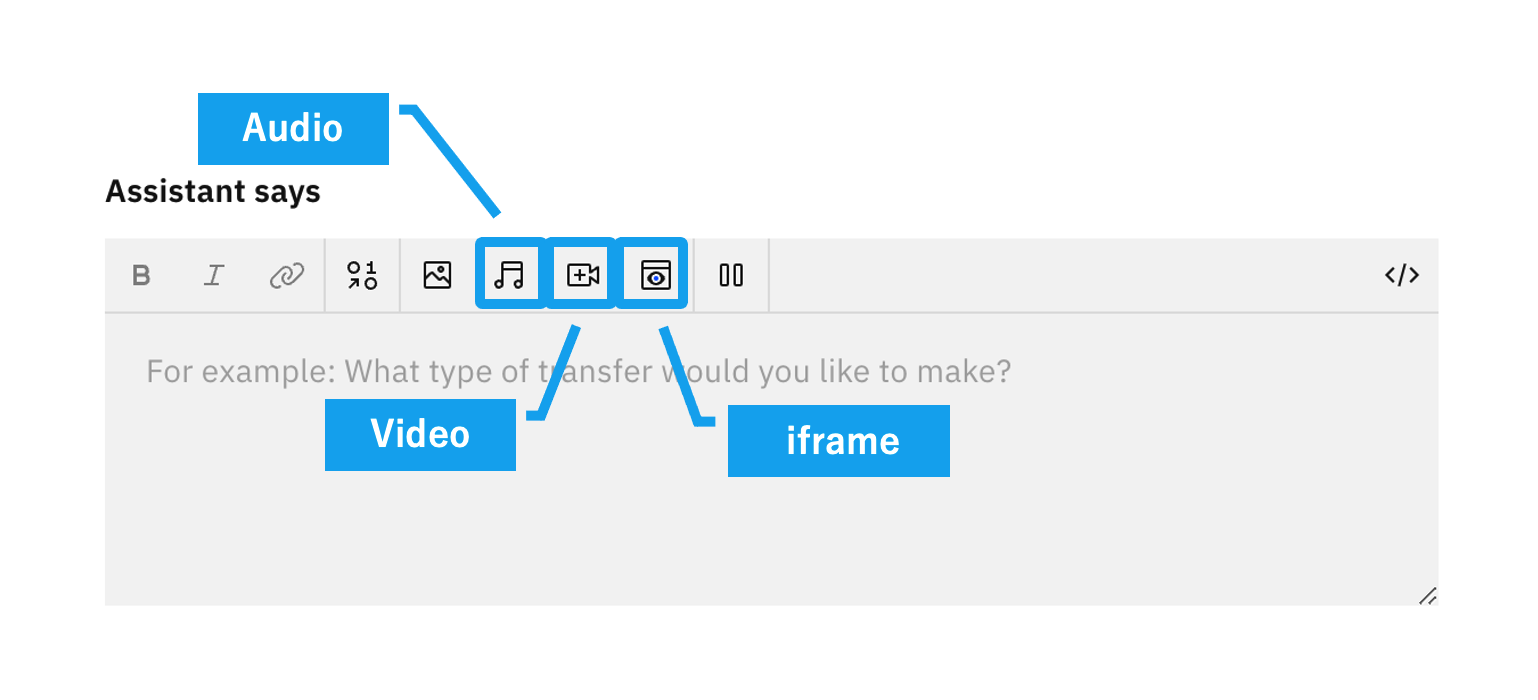
Task: Click the 'Assistant says' heading
Action: [x=213, y=191]
